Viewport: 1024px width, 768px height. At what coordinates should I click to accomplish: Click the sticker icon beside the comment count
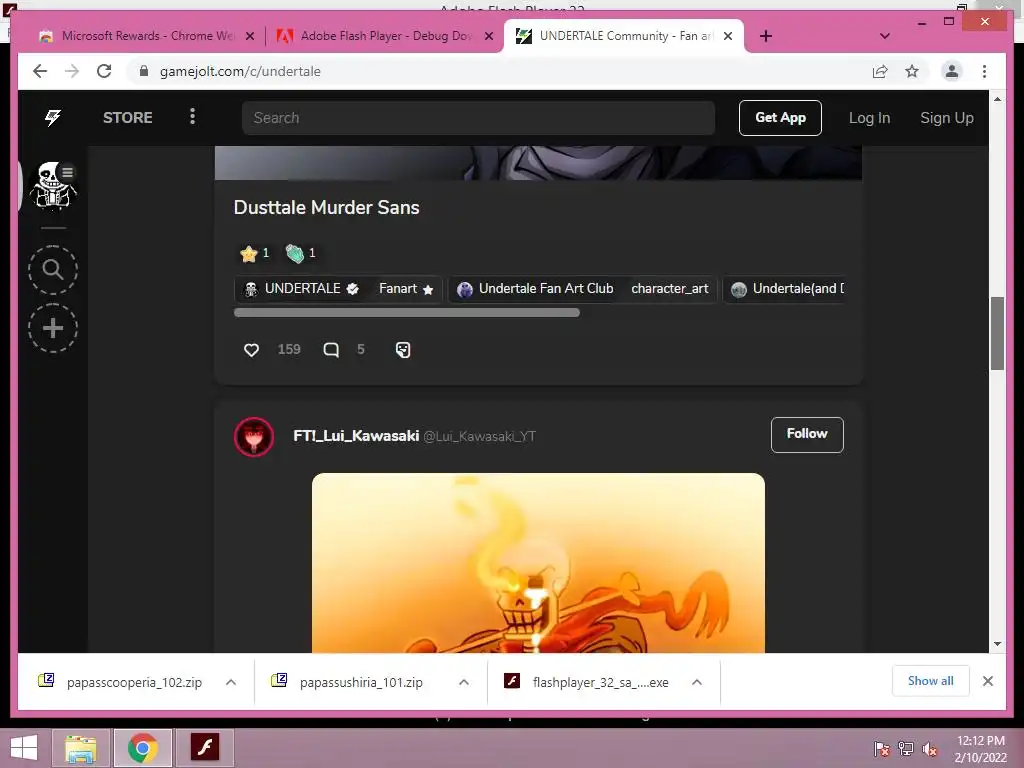point(403,350)
